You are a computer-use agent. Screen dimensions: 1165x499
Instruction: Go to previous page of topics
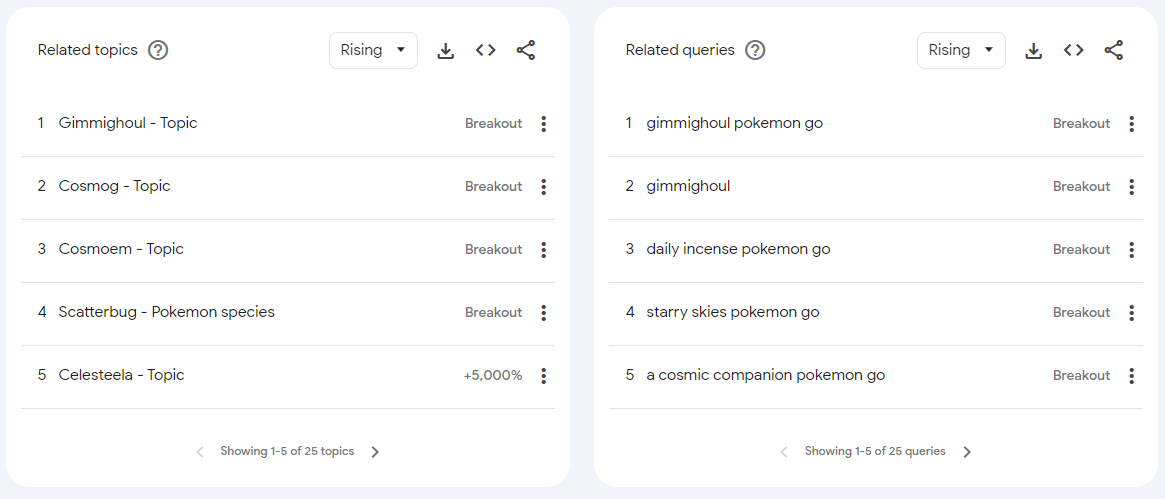199,452
